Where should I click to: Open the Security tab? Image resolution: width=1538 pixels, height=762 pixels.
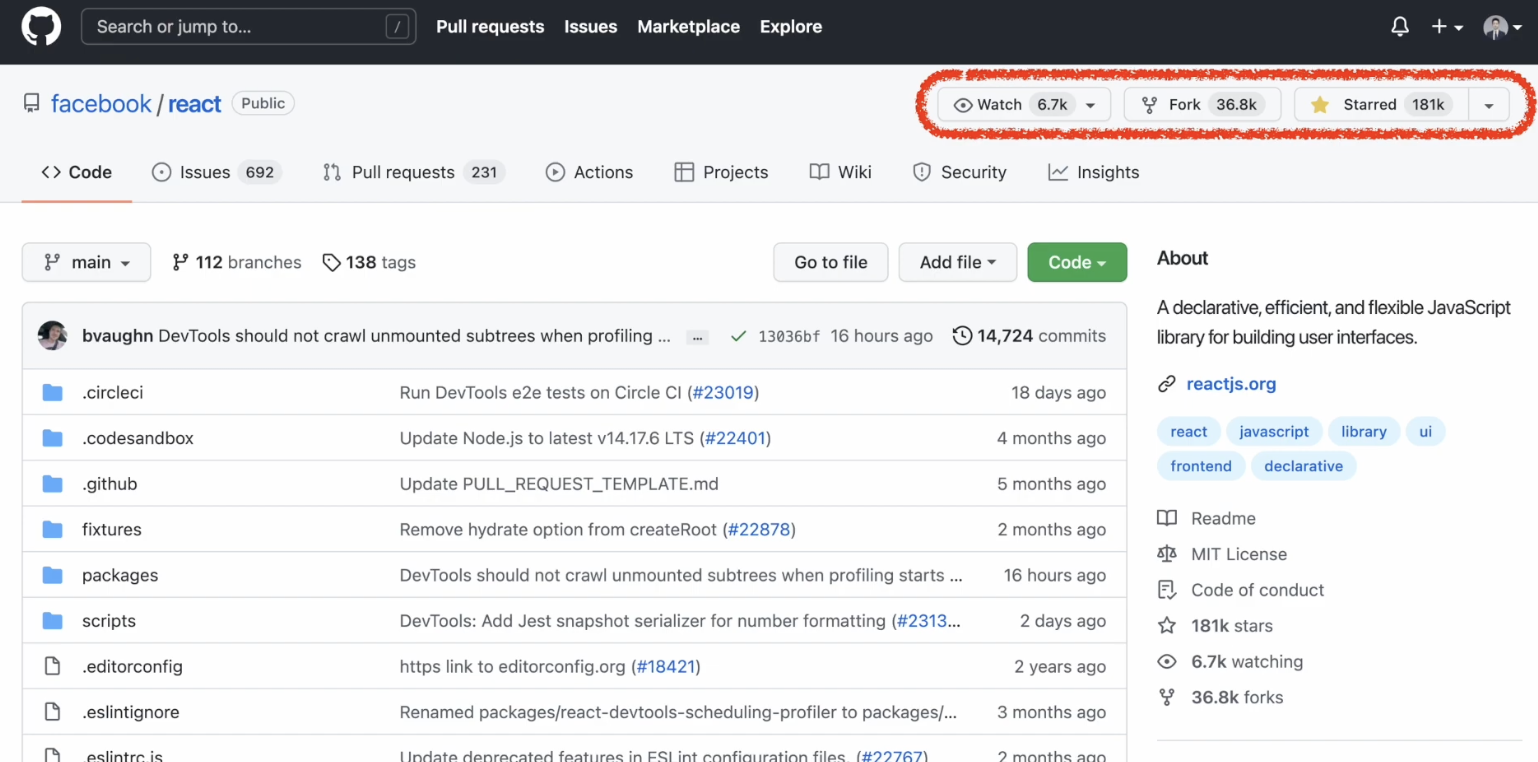click(959, 172)
